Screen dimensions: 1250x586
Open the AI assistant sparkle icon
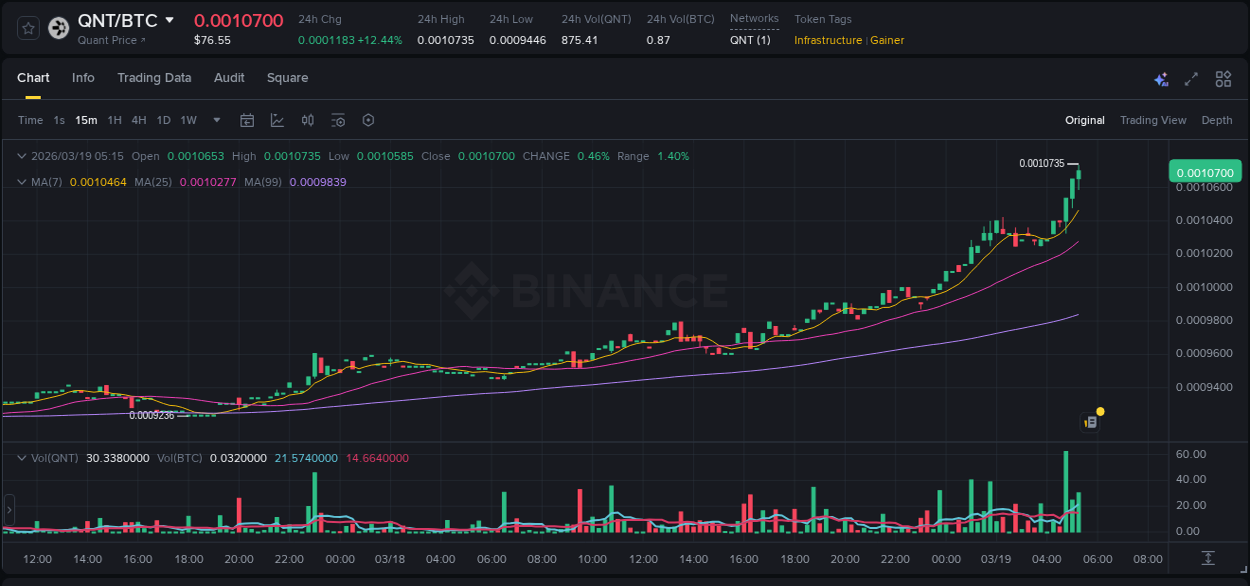point(1161,79)
